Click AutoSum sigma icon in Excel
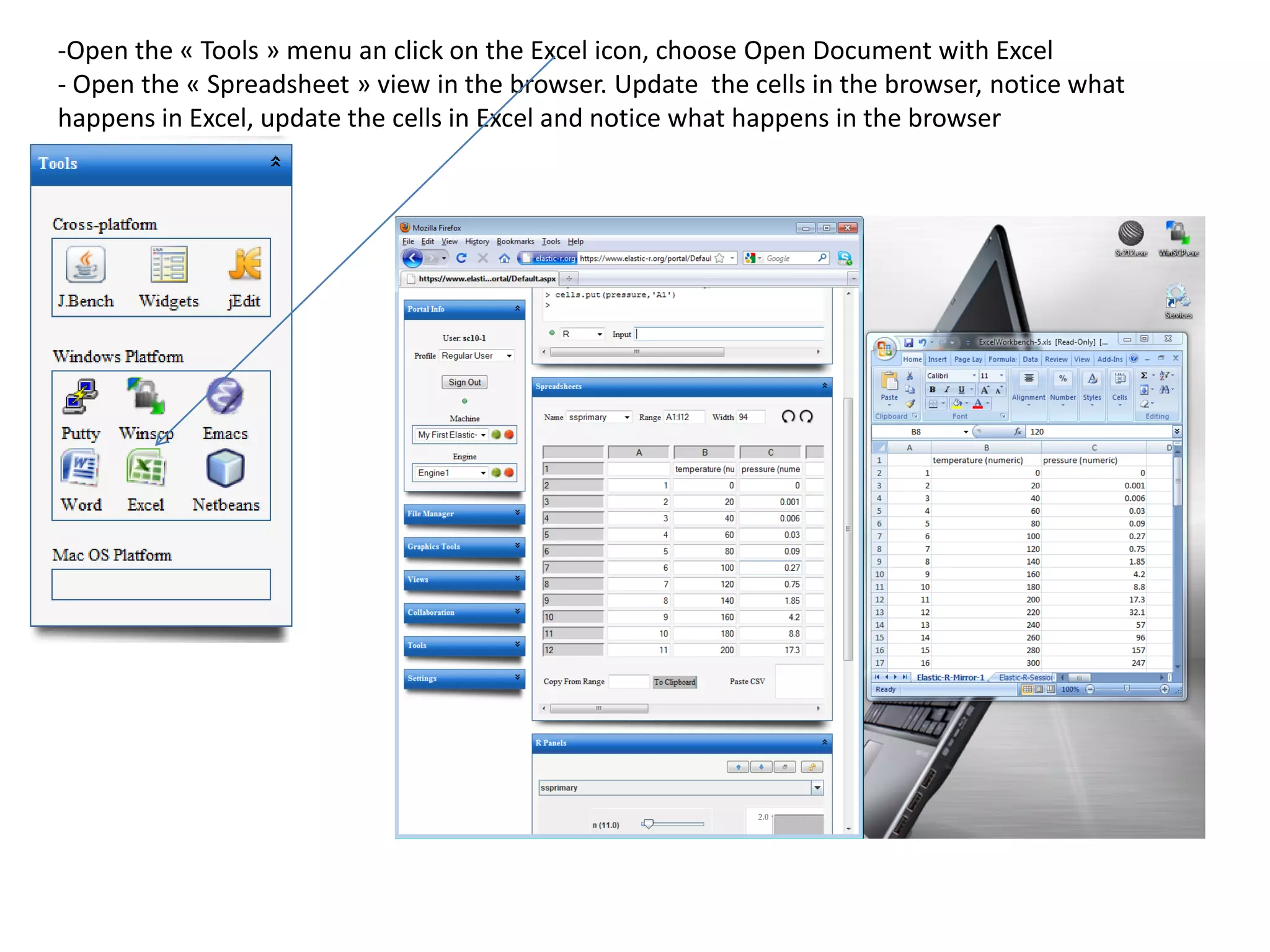Viewport: 1270px width, 952px height. click(1144, 376)
